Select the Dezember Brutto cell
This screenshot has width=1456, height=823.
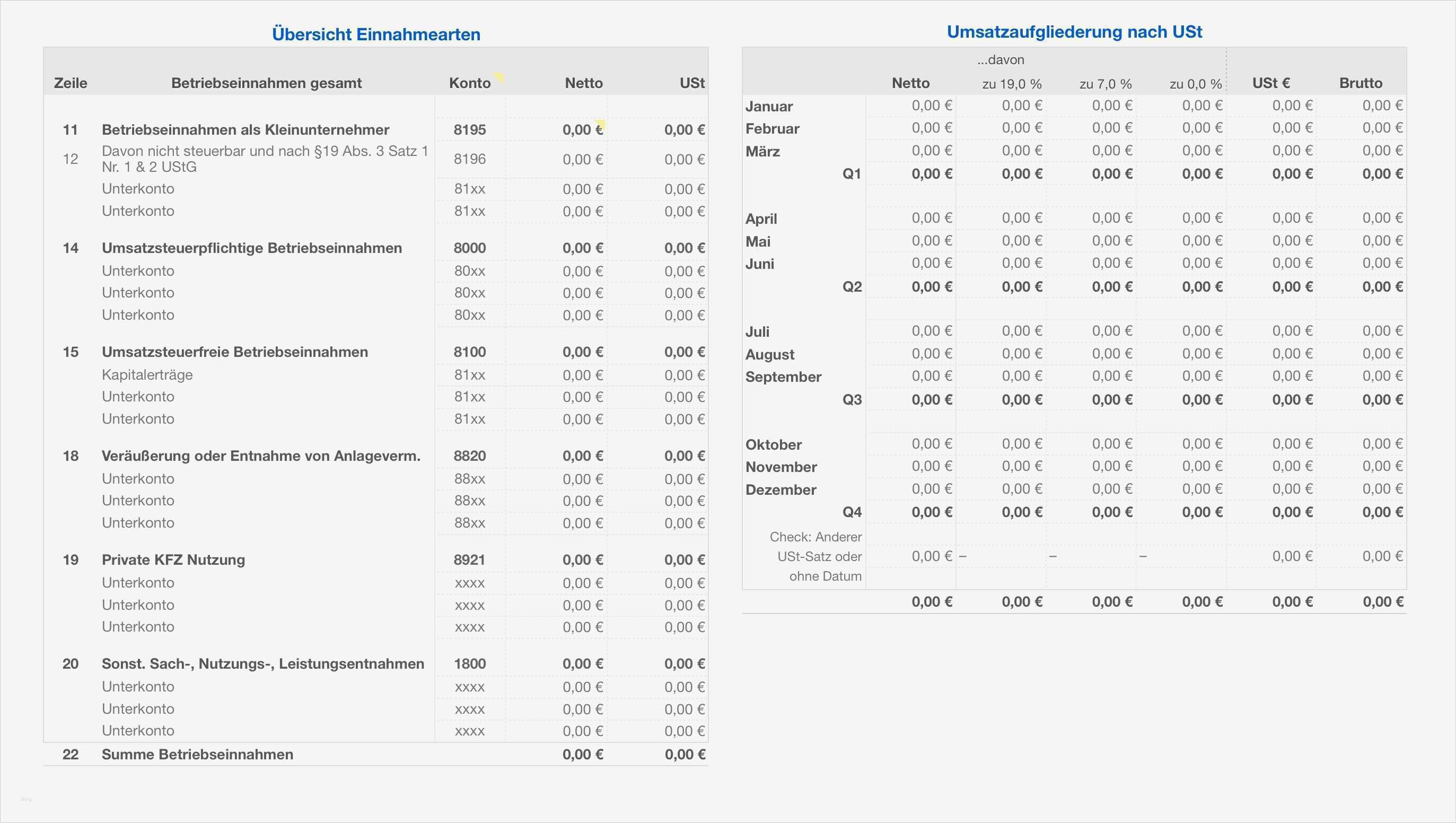coord(1382,489)
